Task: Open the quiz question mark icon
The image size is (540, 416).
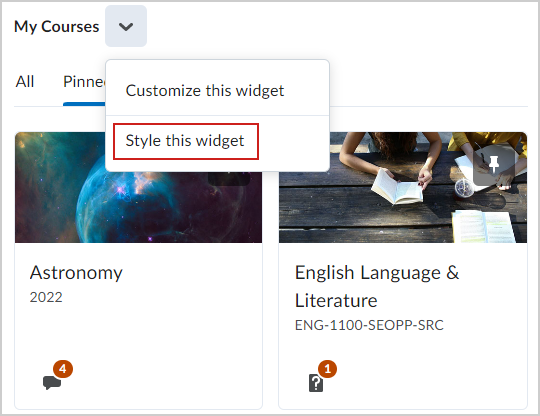Action: pyautogui.click(x=316, y=383)
